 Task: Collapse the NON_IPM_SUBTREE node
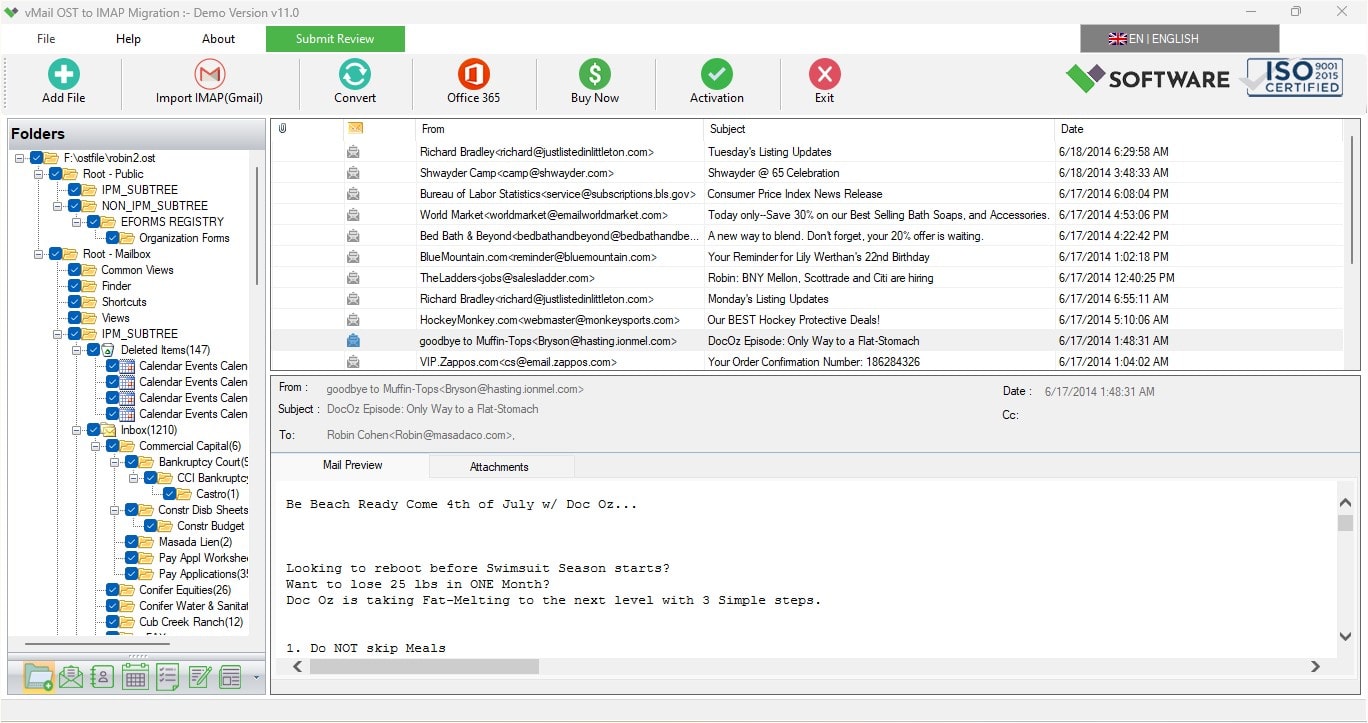(x=58, y=206)
